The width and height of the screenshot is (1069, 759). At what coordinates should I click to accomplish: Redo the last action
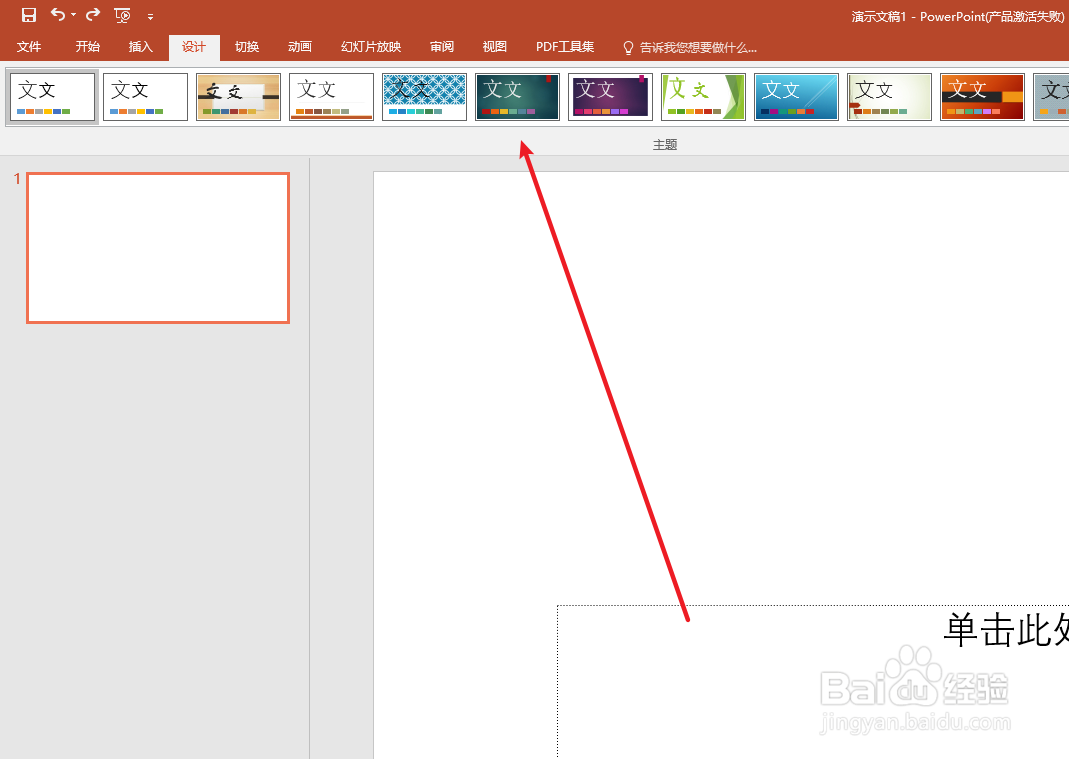93,14
